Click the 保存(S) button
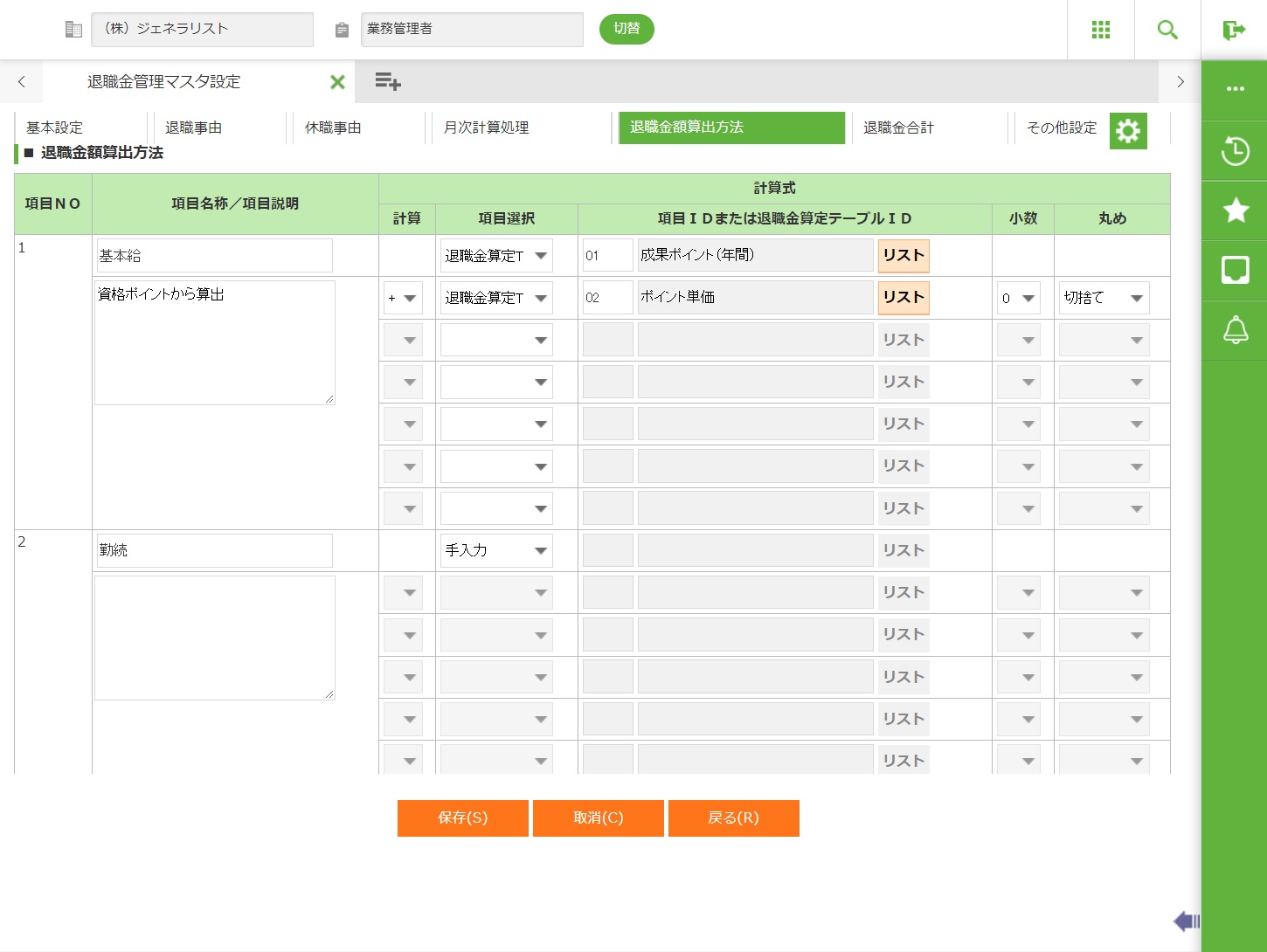The height and width of the screenshot is (952, 1267). [462, 818]
